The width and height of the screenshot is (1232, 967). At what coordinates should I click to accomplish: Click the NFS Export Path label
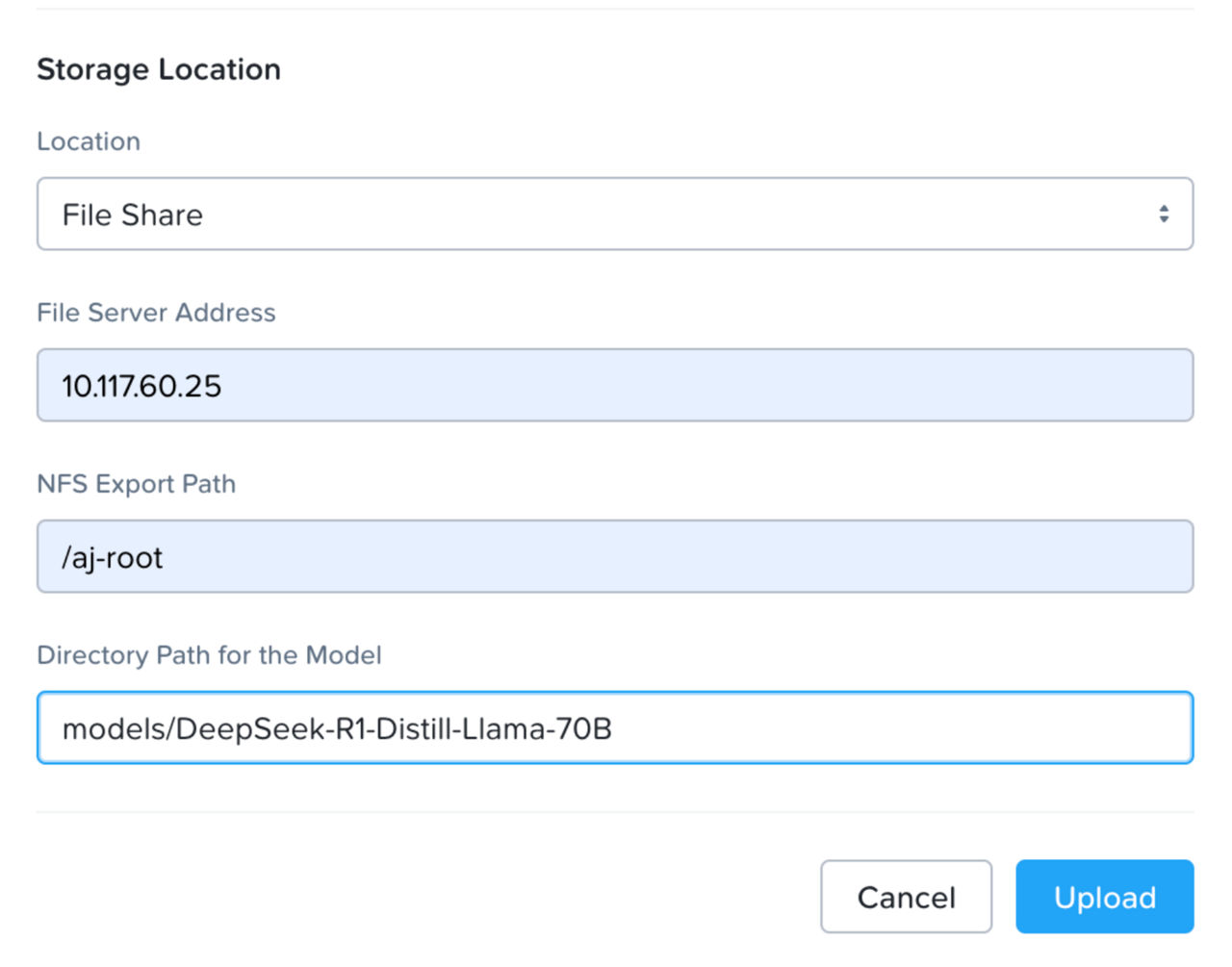[136, 484]
